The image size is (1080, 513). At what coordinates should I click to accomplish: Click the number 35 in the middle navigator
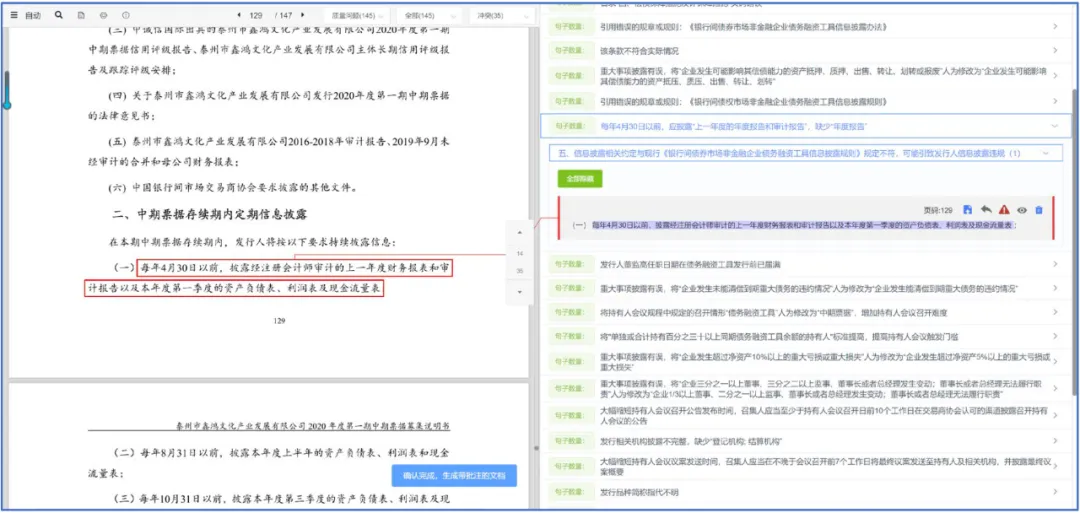pos(519,271)
